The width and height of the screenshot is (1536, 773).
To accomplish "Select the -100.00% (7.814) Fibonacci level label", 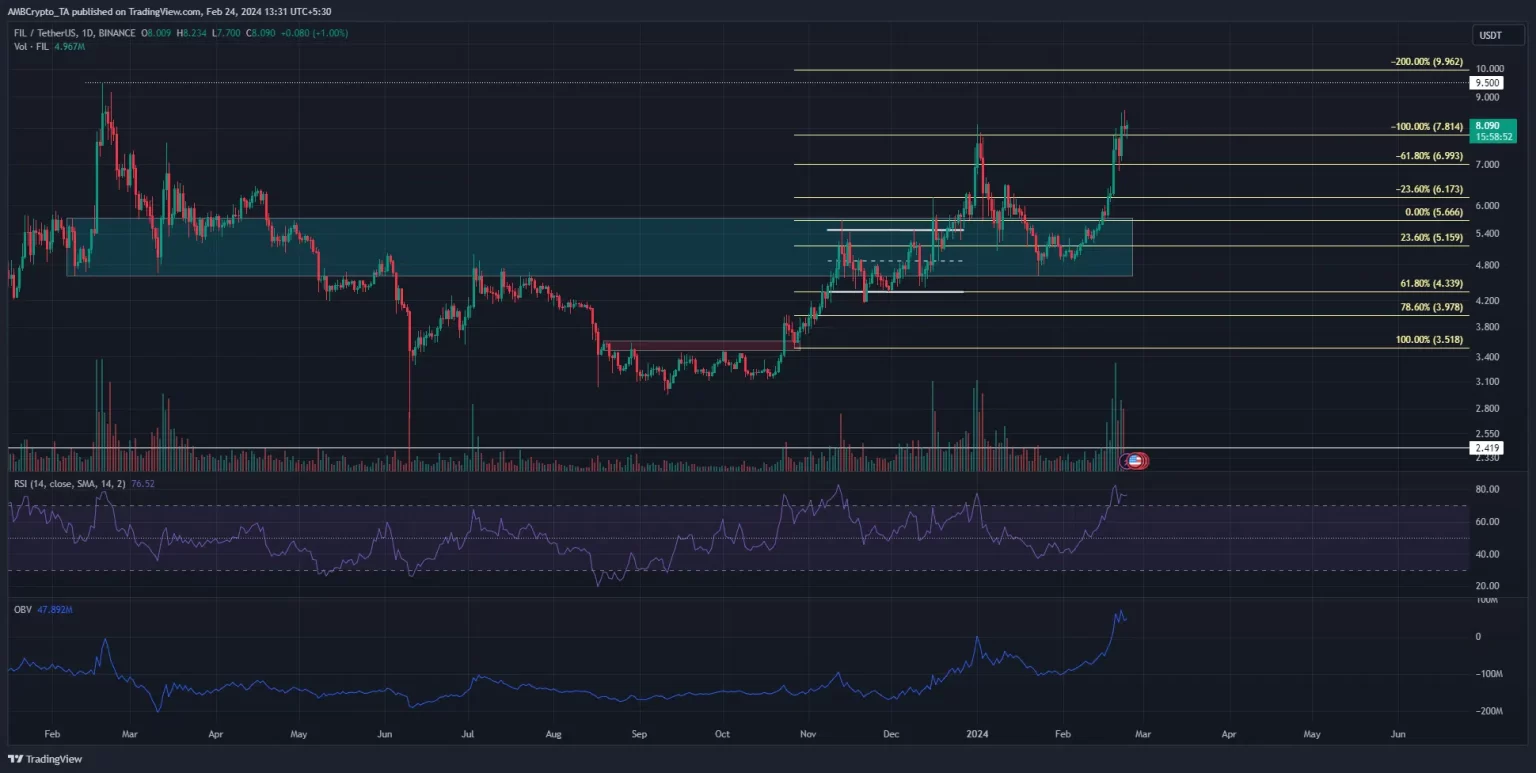I will point(1425,127).
